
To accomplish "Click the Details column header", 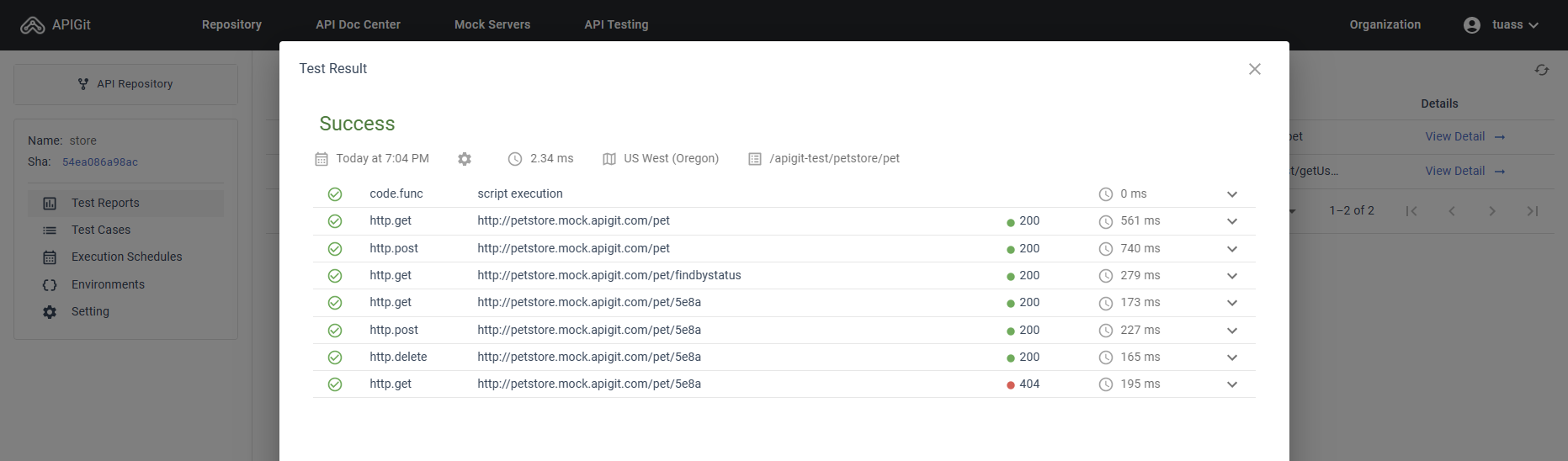I will click(1439, 103).
